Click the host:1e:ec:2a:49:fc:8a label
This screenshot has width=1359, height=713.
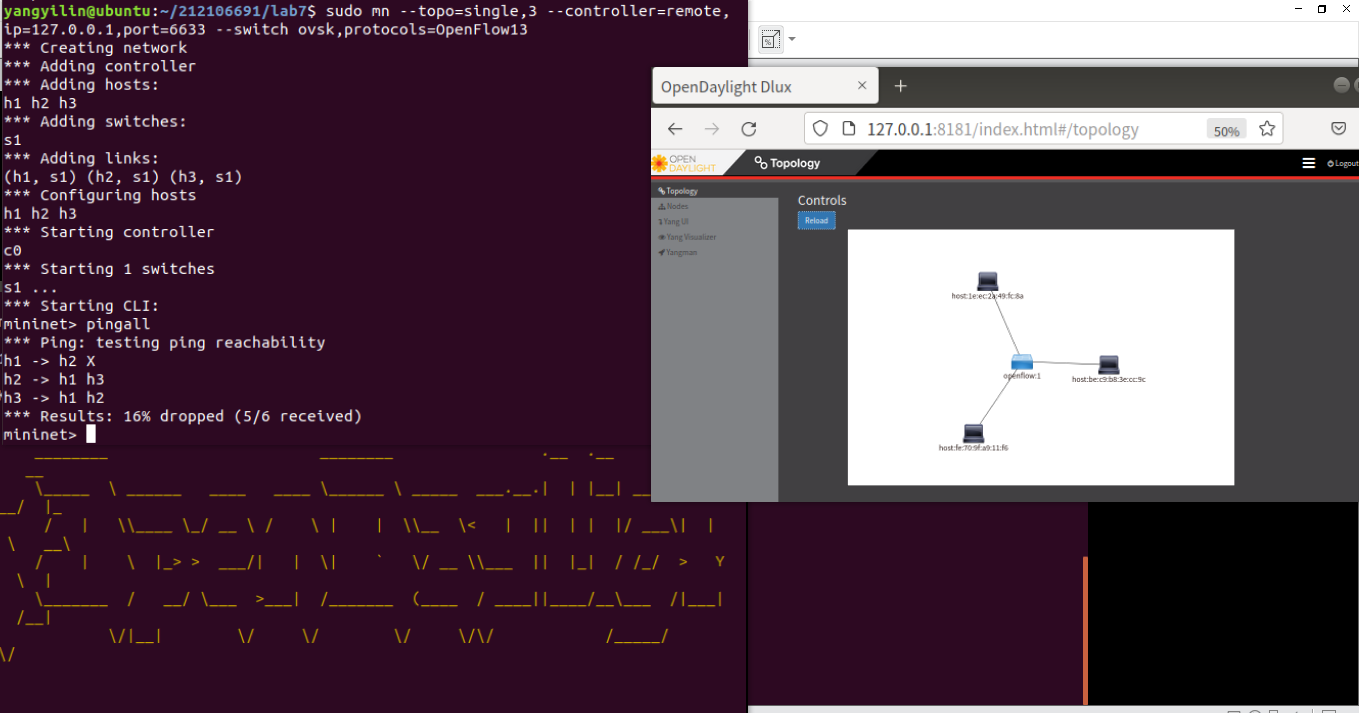coord(987,296)
